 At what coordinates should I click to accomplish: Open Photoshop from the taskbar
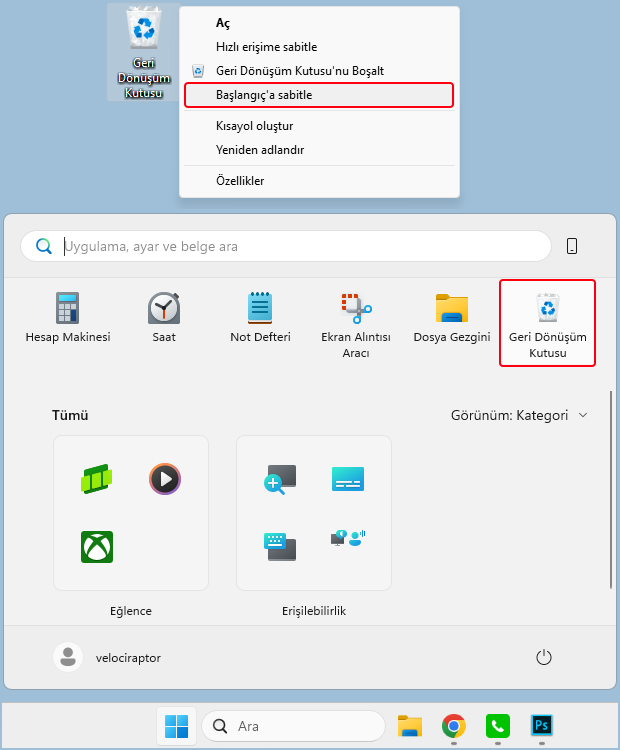click(x=542, y=726)
